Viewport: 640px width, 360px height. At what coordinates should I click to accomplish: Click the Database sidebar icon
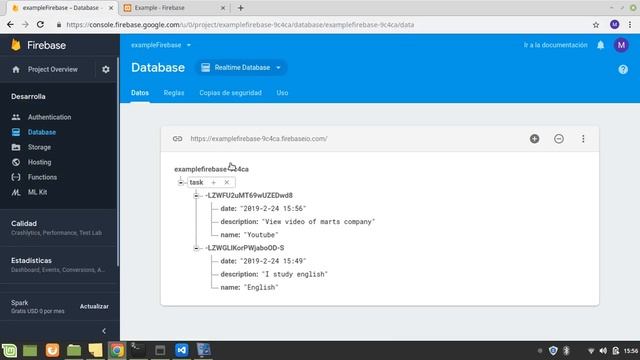click(x=16, y=132)
